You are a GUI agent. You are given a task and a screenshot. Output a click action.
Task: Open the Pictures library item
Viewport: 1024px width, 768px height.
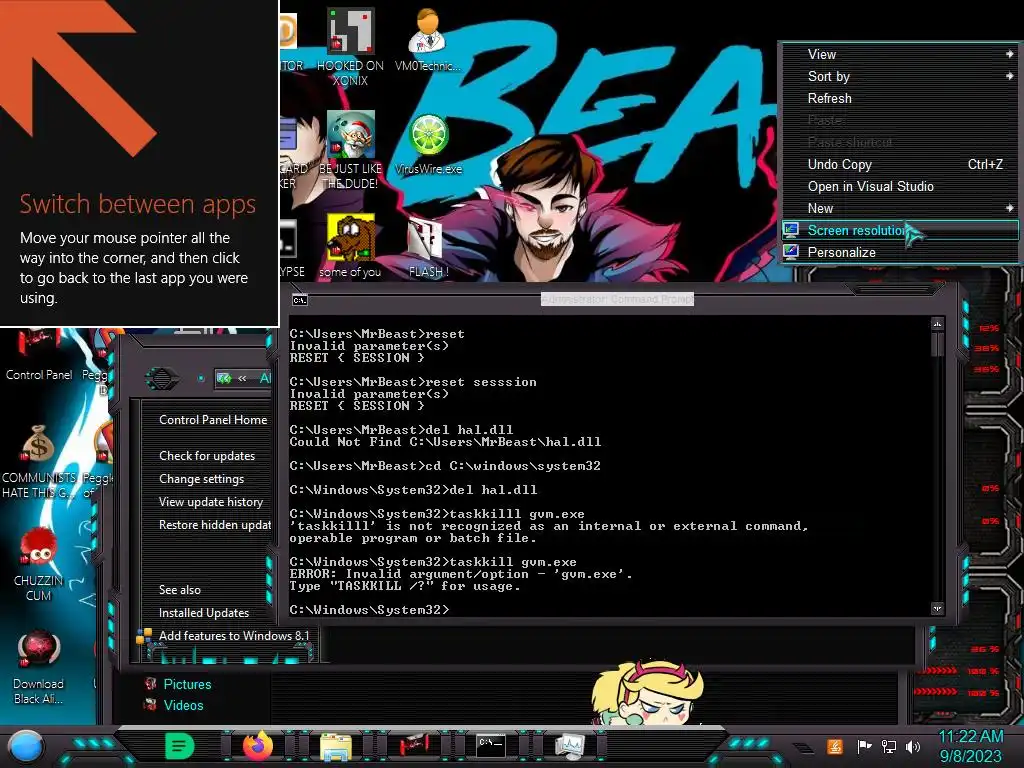point(187,684)
